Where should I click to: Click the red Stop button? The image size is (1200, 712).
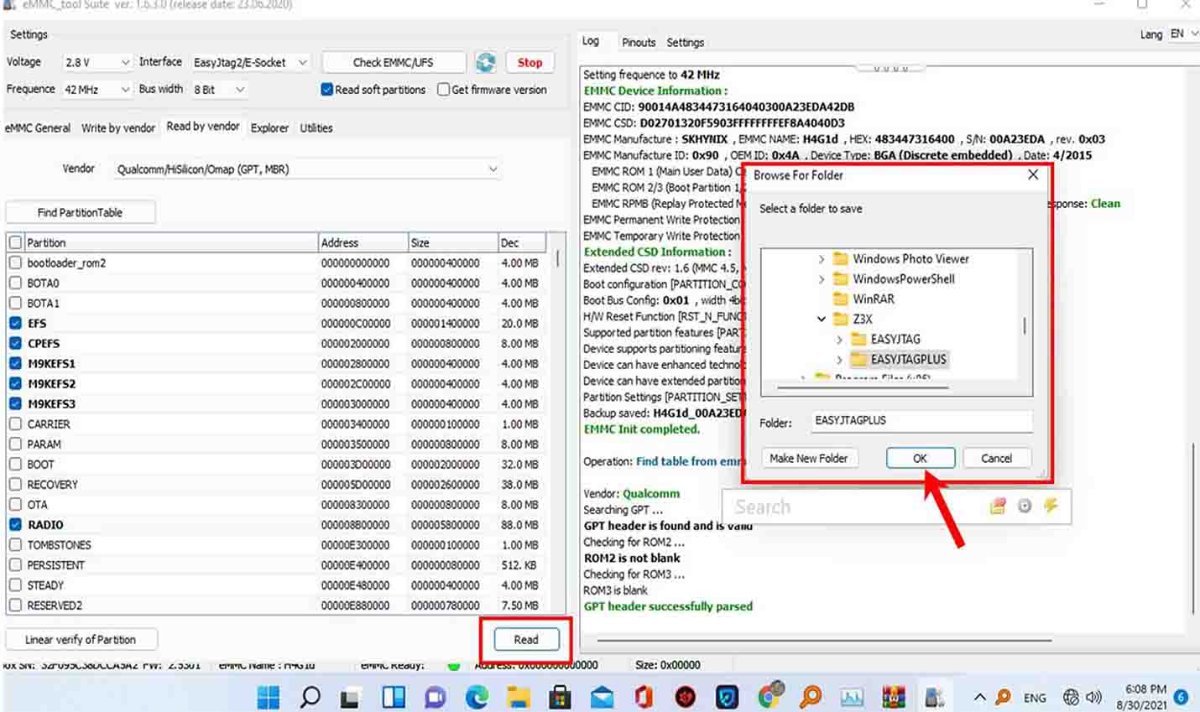coord(530,62)
